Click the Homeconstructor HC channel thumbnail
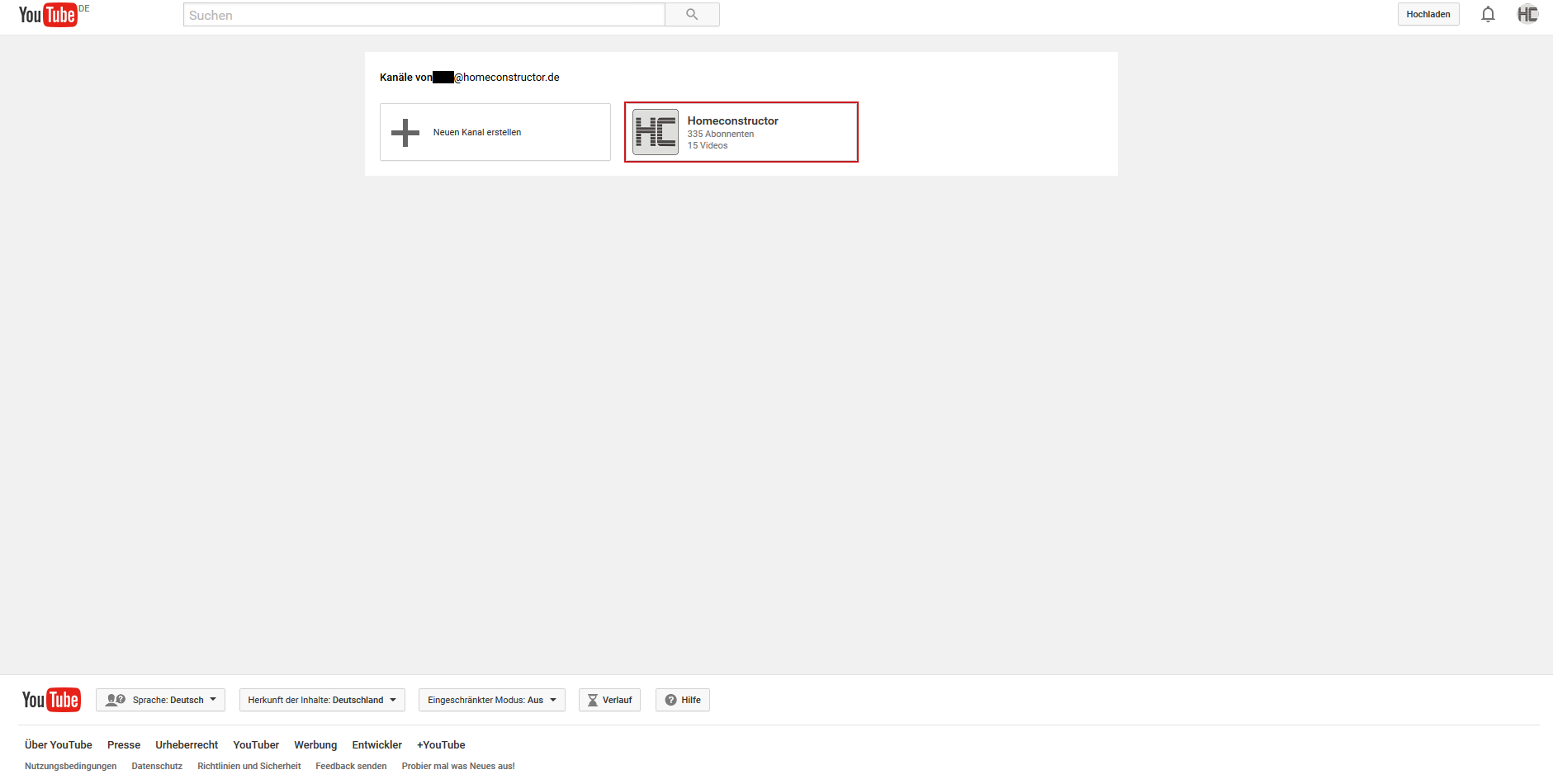 pos(656,132)
